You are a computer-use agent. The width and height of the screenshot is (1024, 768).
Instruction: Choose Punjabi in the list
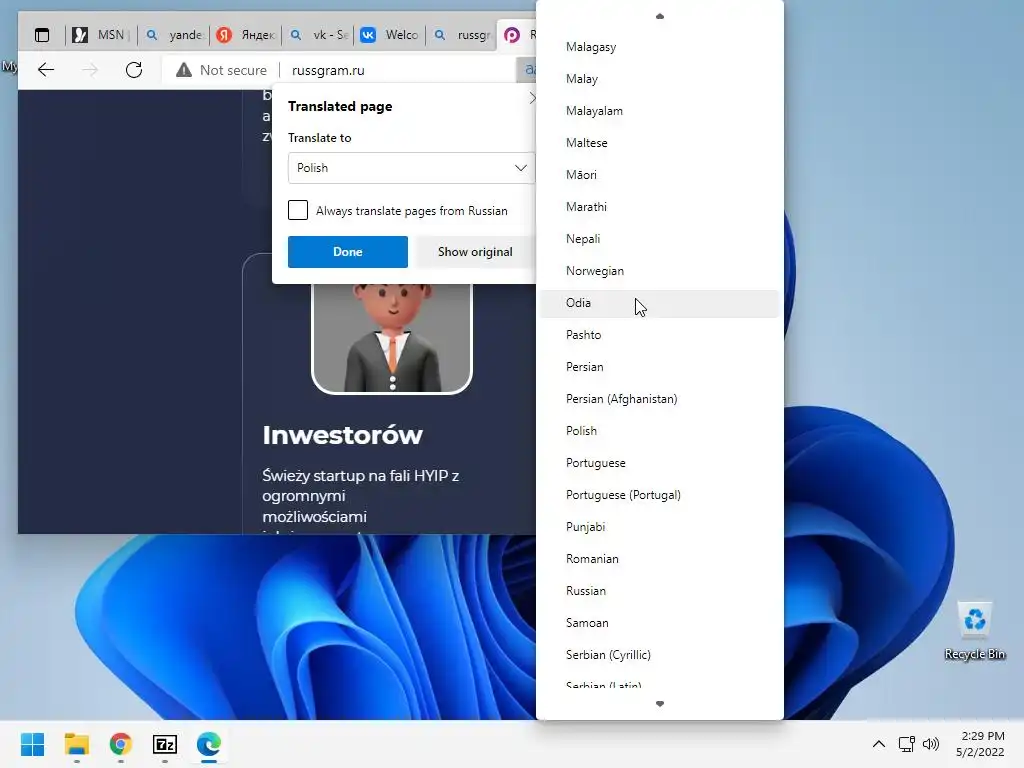660,527
